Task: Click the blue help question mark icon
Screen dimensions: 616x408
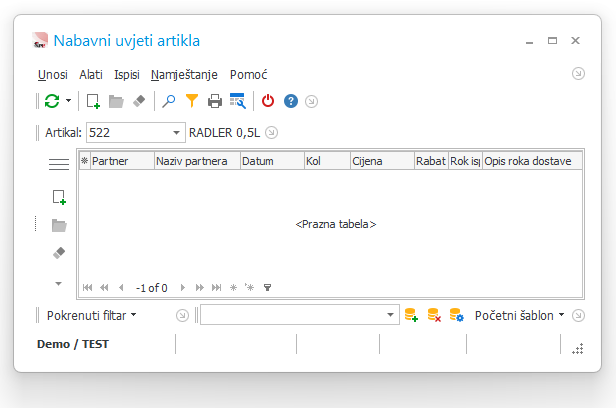Action: click(291, 101)
